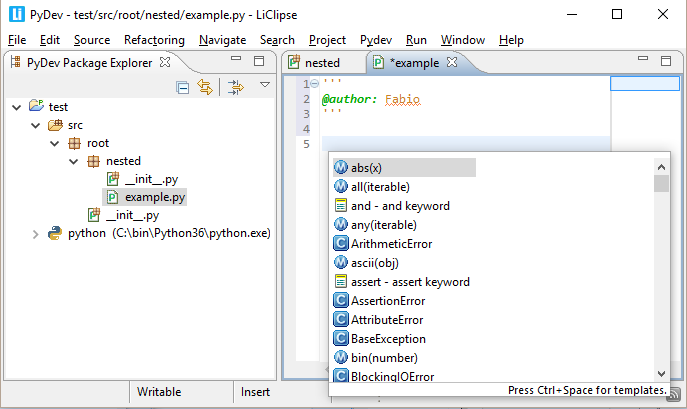Collapse the docstring fold marker at line 1
The width and height of the screenshot is (687, 409).
point(315,83)
